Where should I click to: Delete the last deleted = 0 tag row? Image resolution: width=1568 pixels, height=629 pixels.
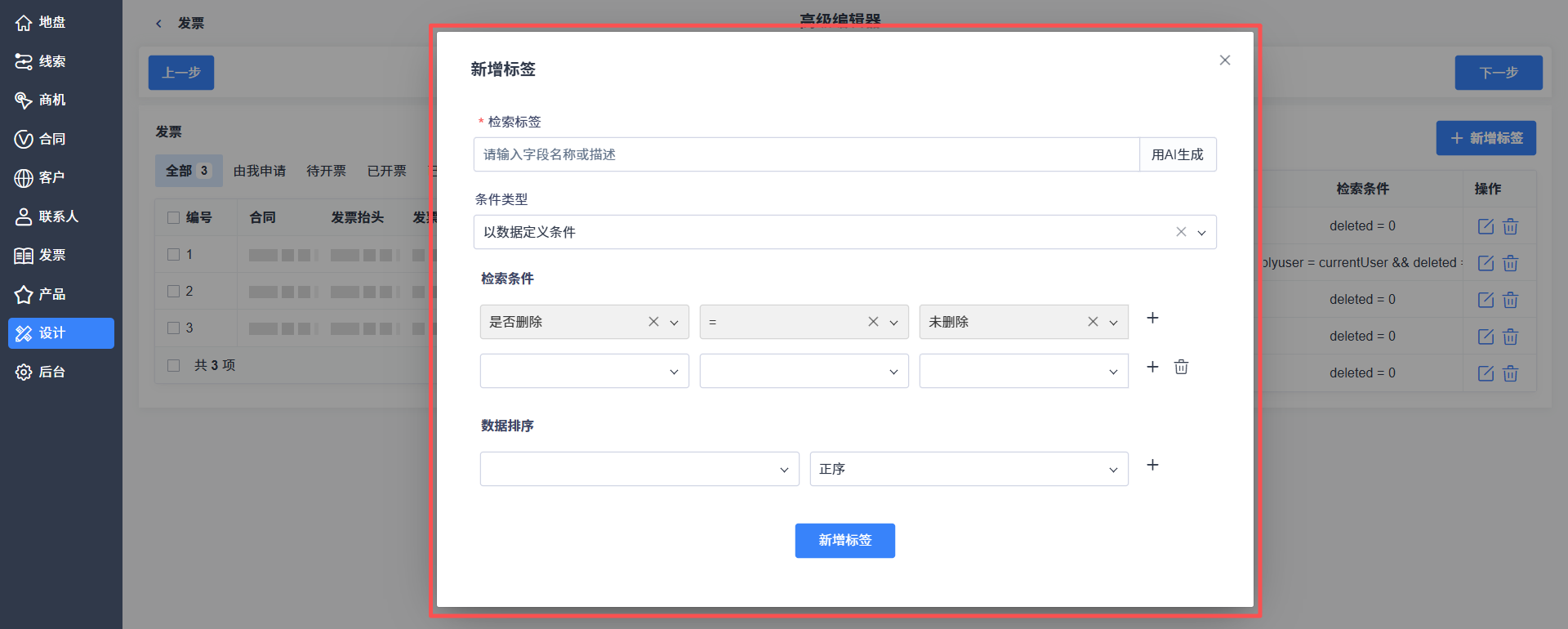[1510, 373]
